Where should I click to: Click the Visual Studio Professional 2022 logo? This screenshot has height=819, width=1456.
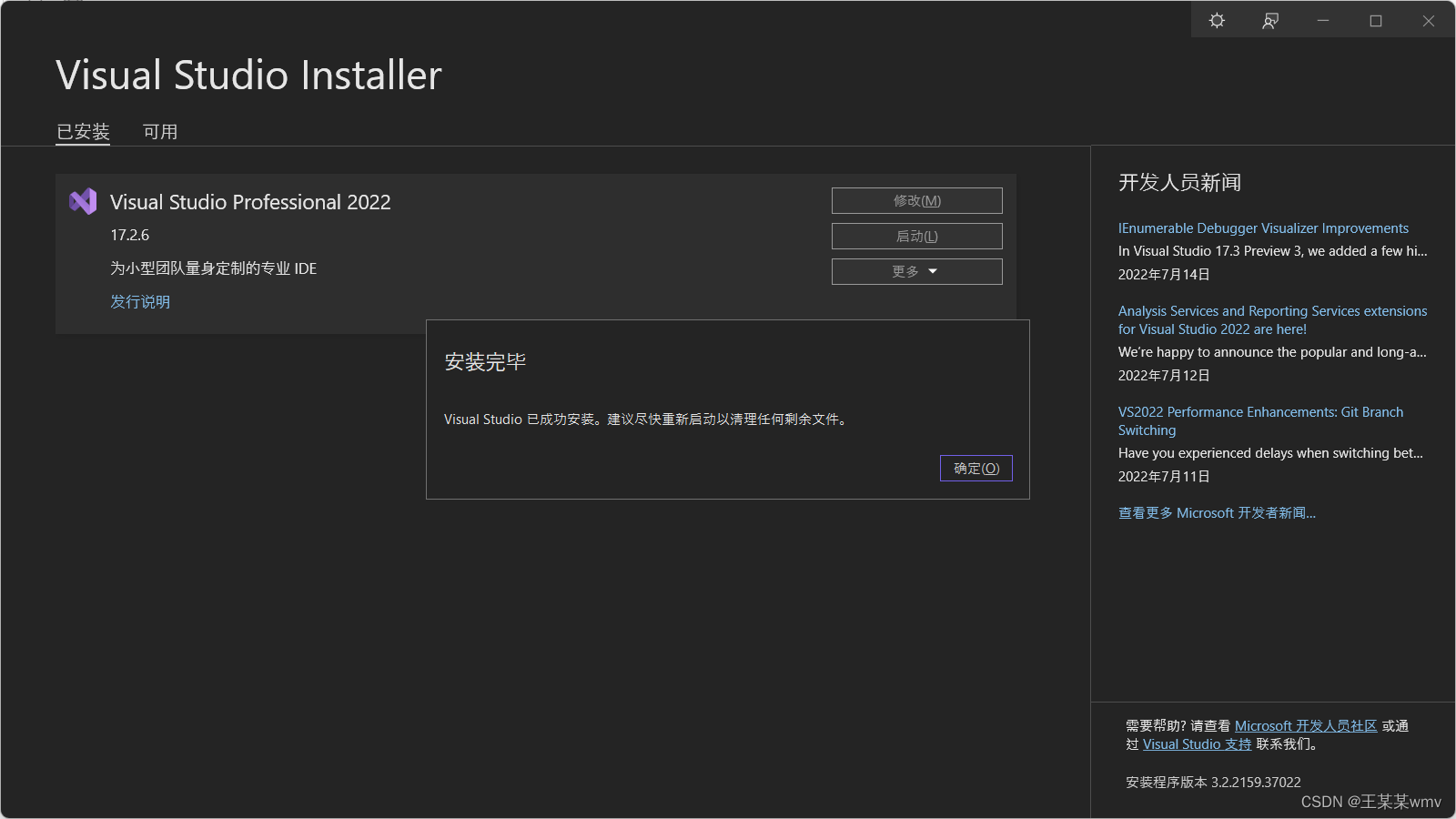(83, 201)
